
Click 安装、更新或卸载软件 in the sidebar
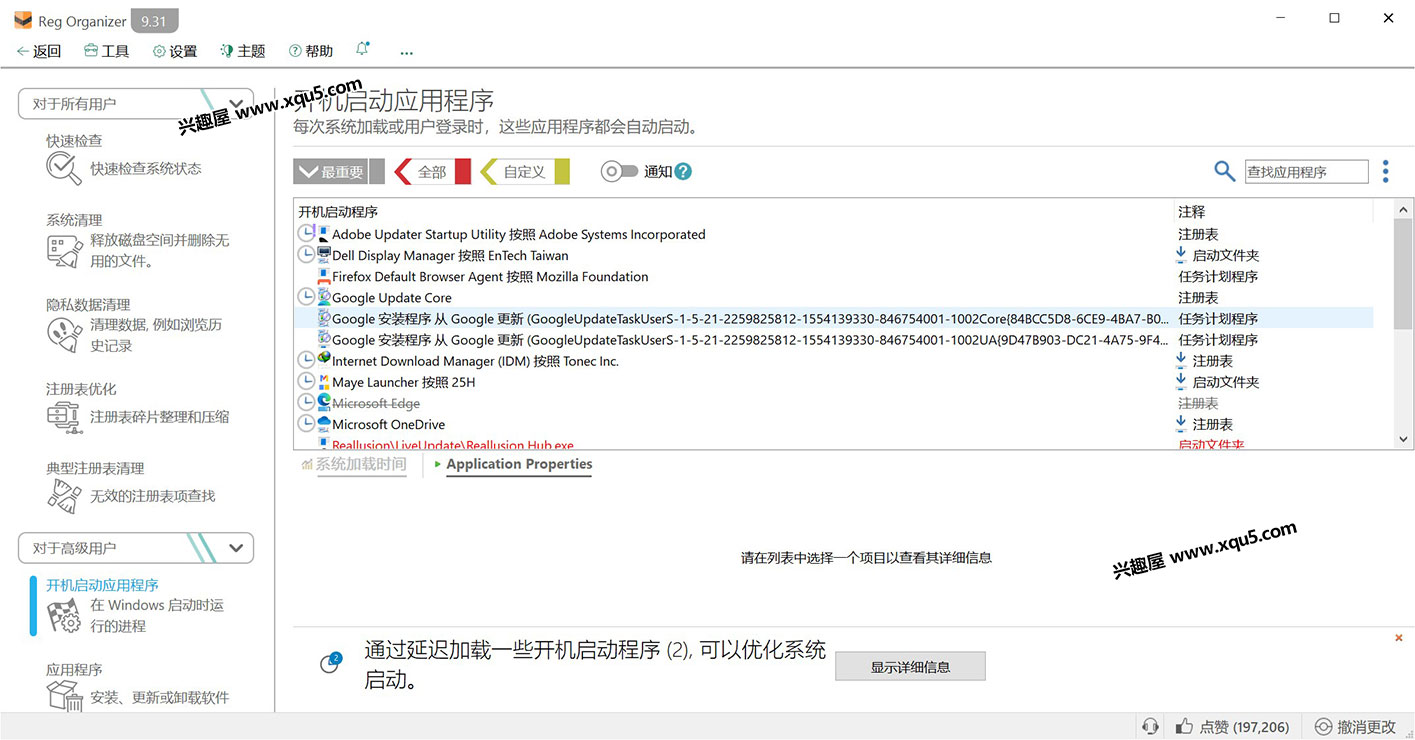click(160, 697)
